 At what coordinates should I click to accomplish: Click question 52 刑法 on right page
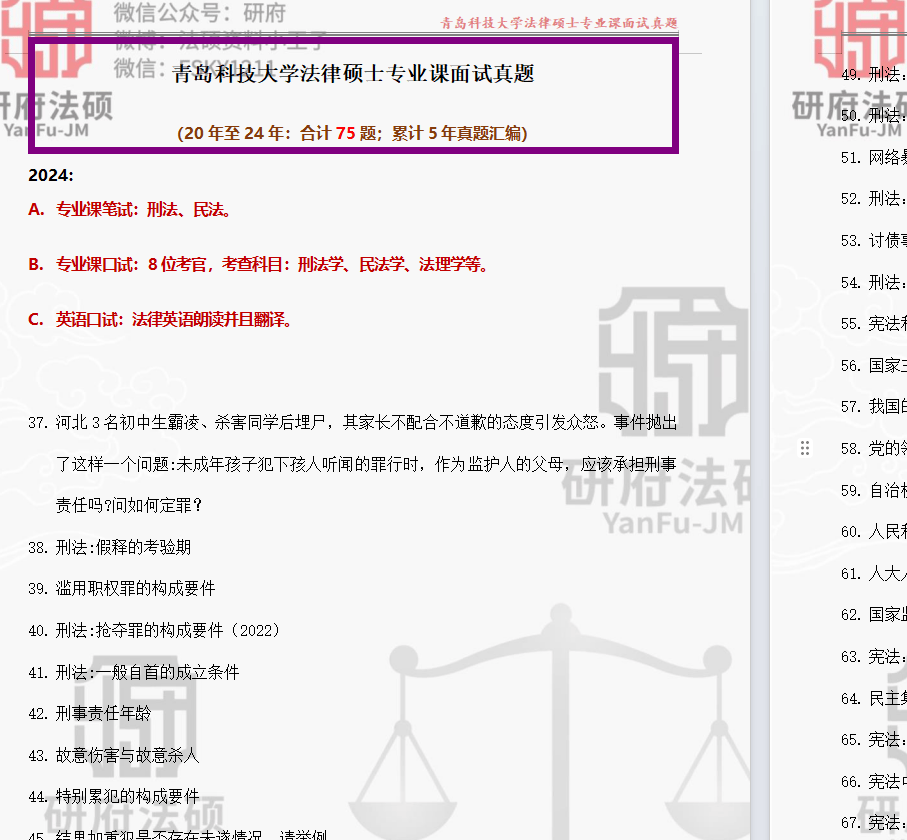point(873,198)
